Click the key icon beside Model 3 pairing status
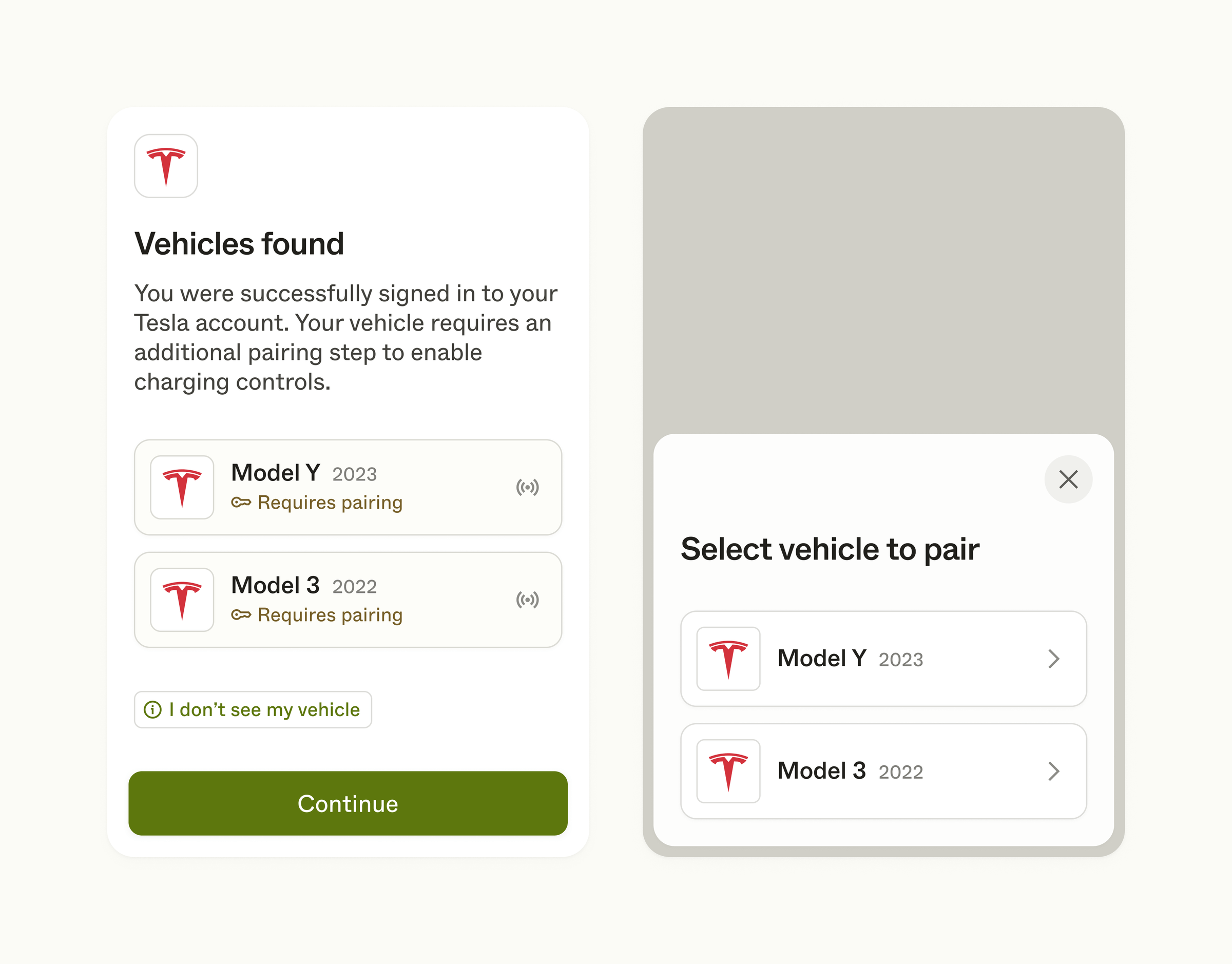 [x=241, y=614]
